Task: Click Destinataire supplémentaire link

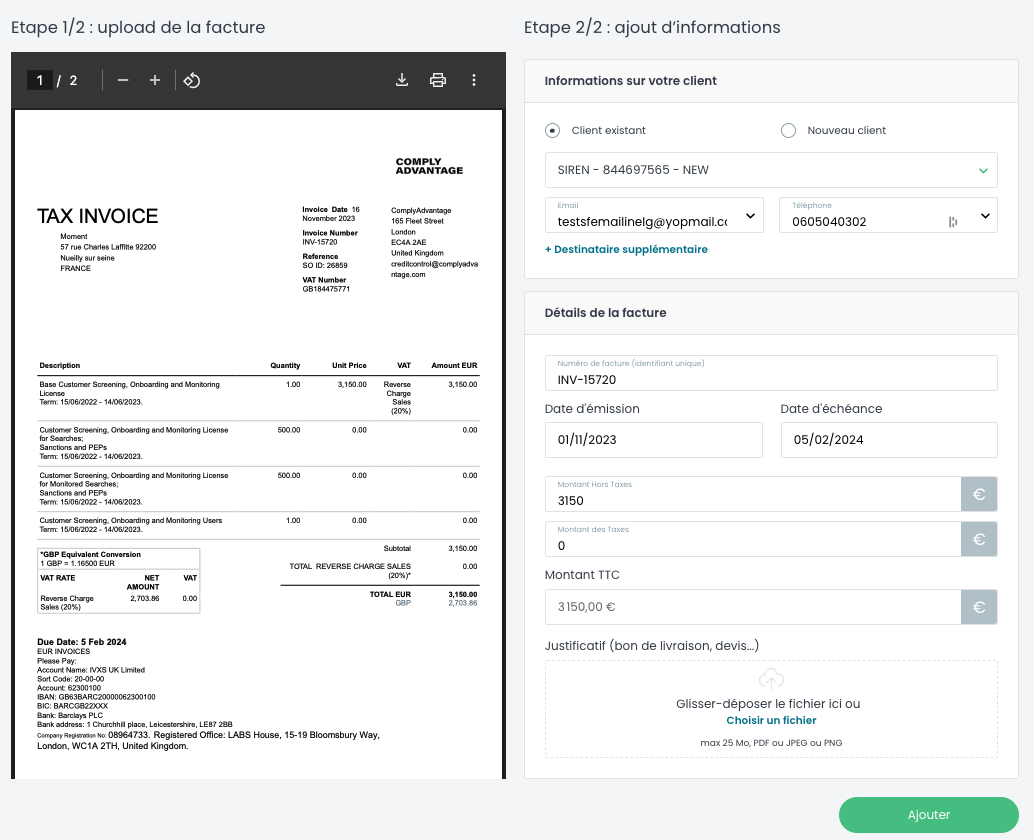Action: pyautogui.click(x=626, y=249)
